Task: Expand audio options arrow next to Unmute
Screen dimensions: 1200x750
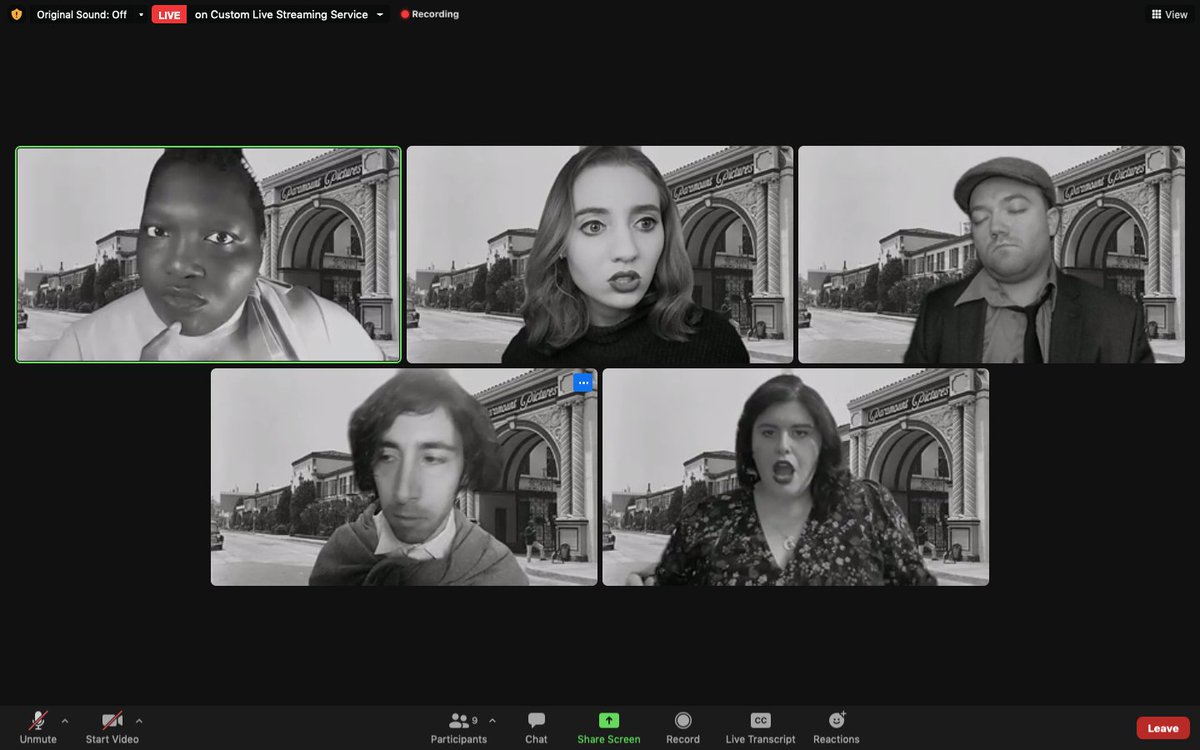Action: [65, 720]
